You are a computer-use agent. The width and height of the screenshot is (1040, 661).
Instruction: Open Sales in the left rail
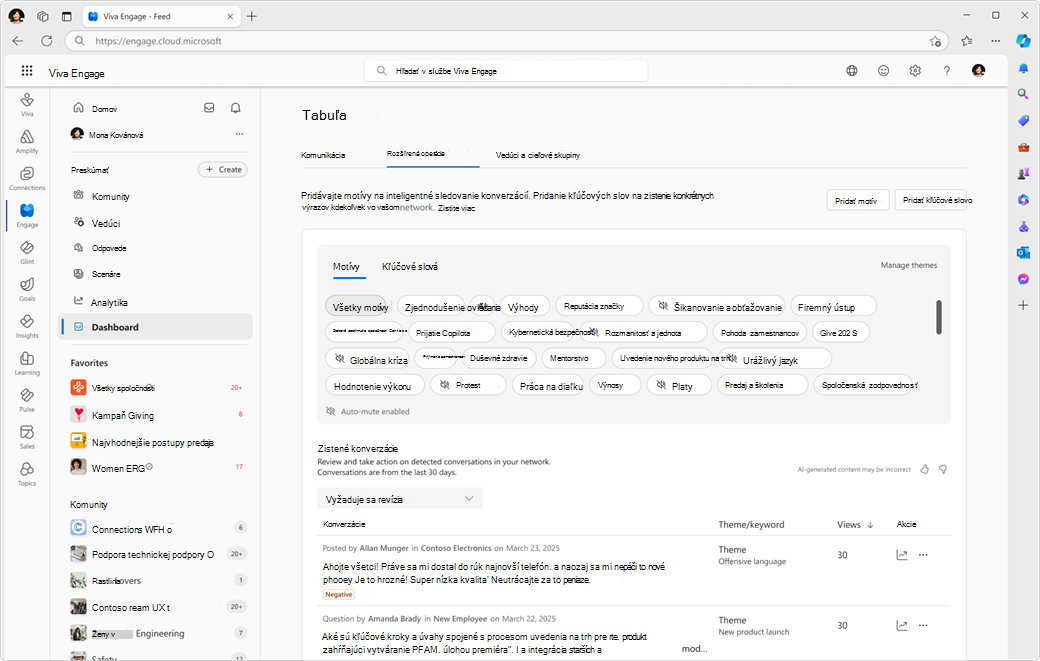[x=27, y=437]
